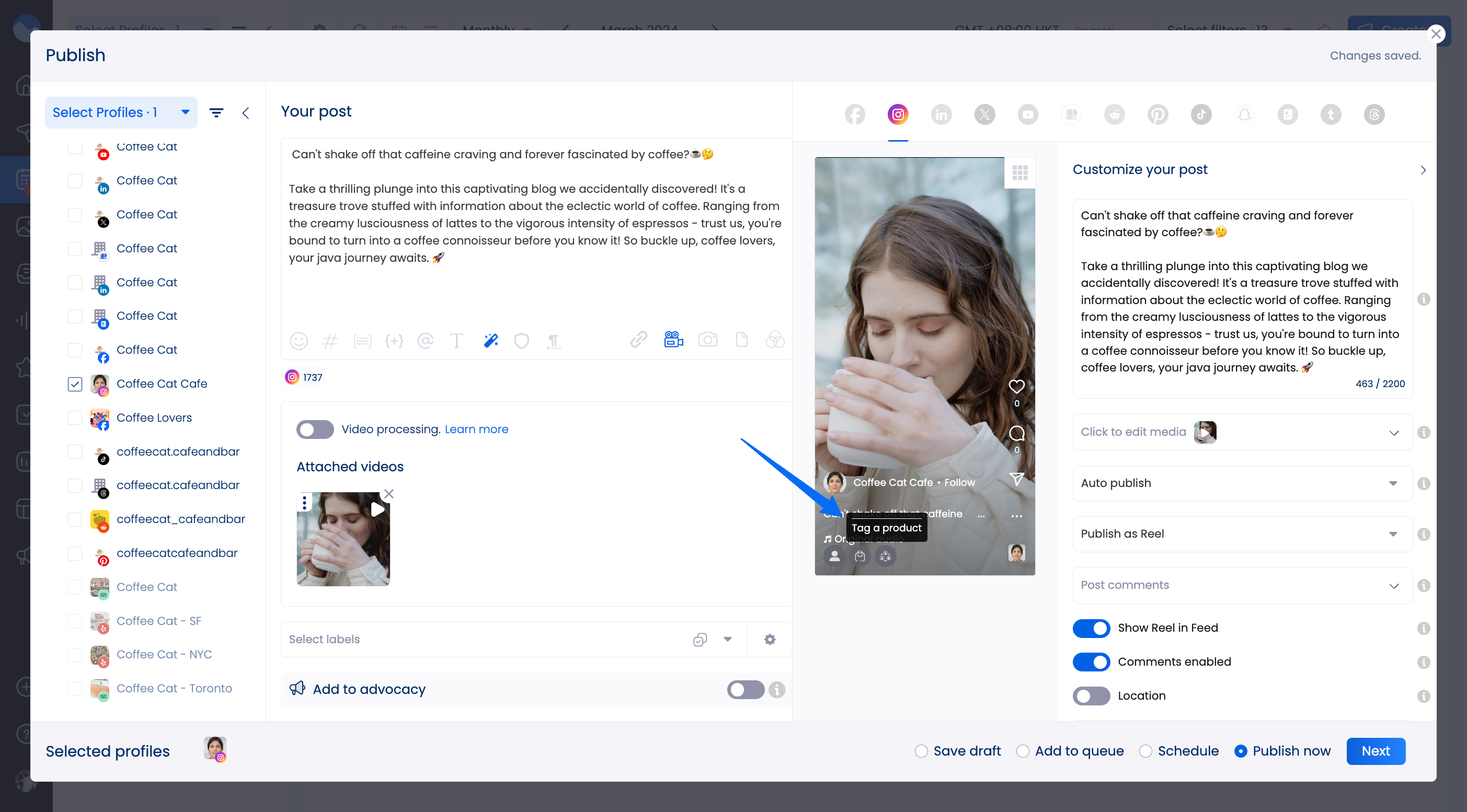Open the profile filter icon
1467x812 pixels.
(x=216, y=113)
